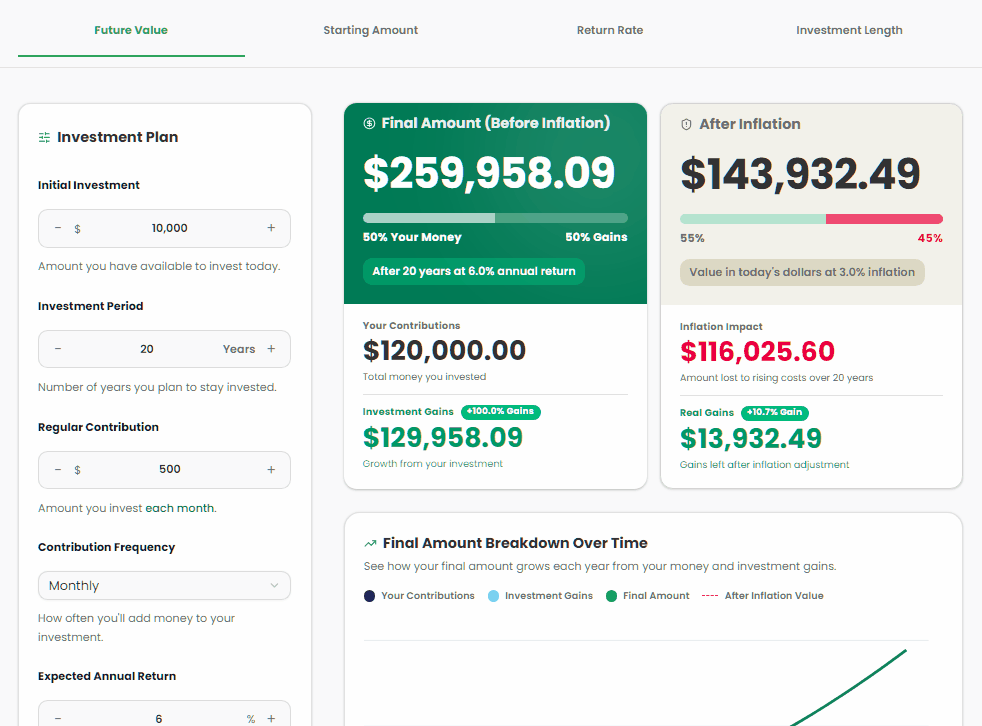The height and width of the screenshot is (726, 982).
Task: Click plus icon for Regular Contribution
Action: click(x=270, y=469)
